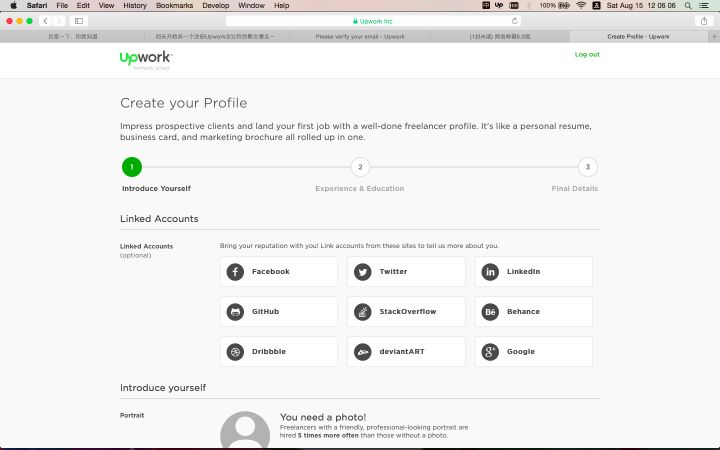Click Safari forward arrow
720x450 pixels.
[x=59, y=21]
